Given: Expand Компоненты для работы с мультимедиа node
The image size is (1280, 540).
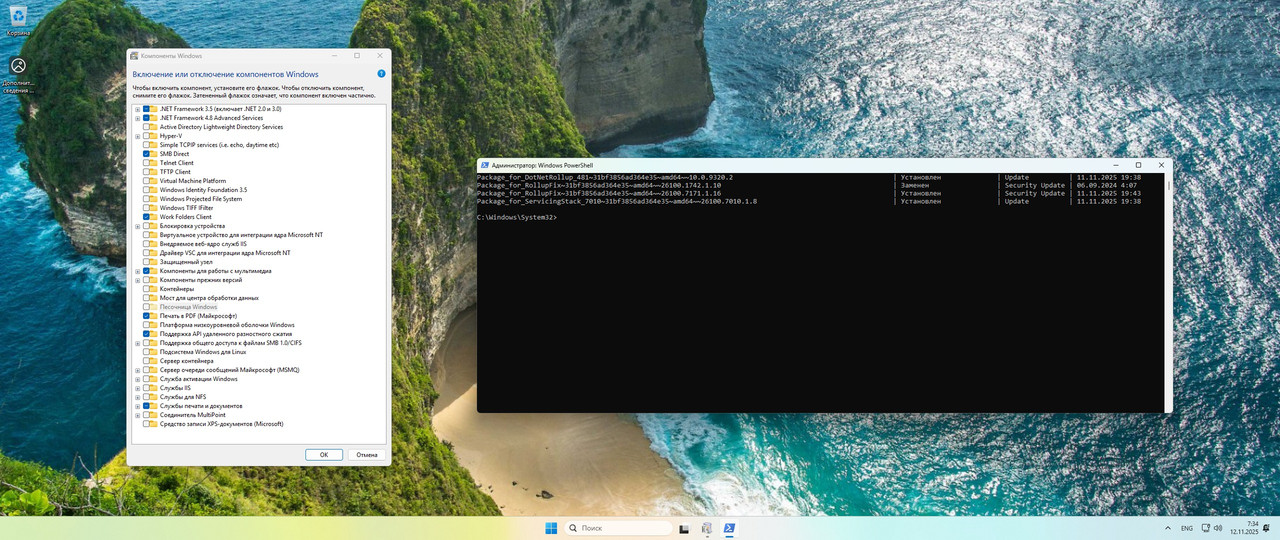Looking at the screenshot, I should click(137, 271).
